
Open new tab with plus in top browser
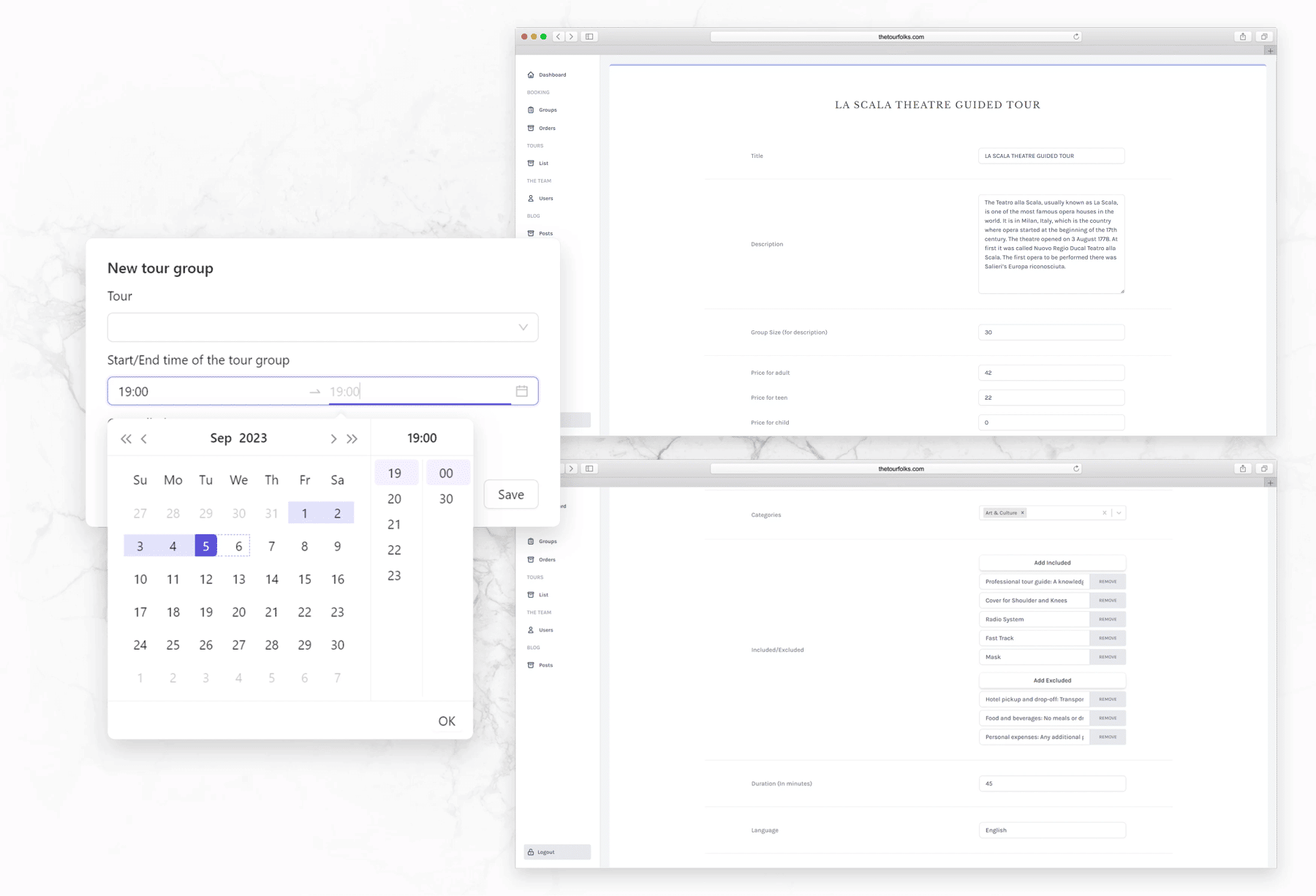(1271, 50)
